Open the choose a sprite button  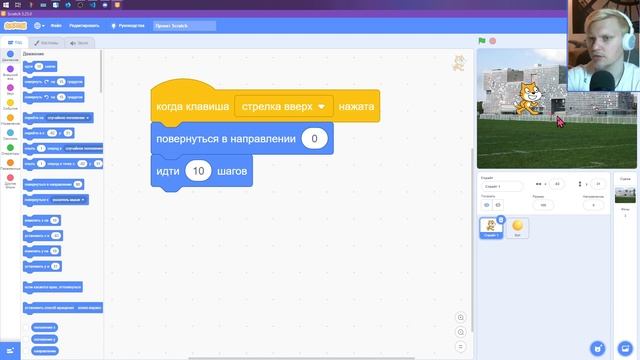(598, 349)
